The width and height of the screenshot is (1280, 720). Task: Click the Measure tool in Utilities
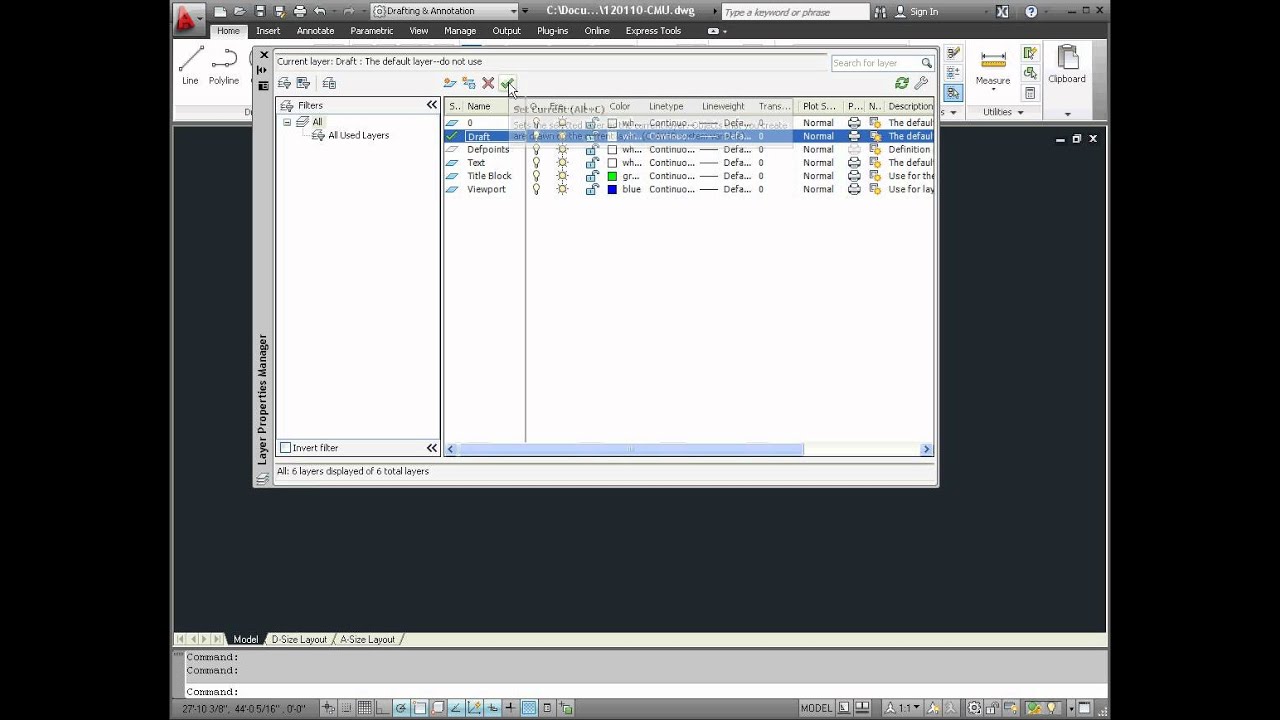pos(993,68)
